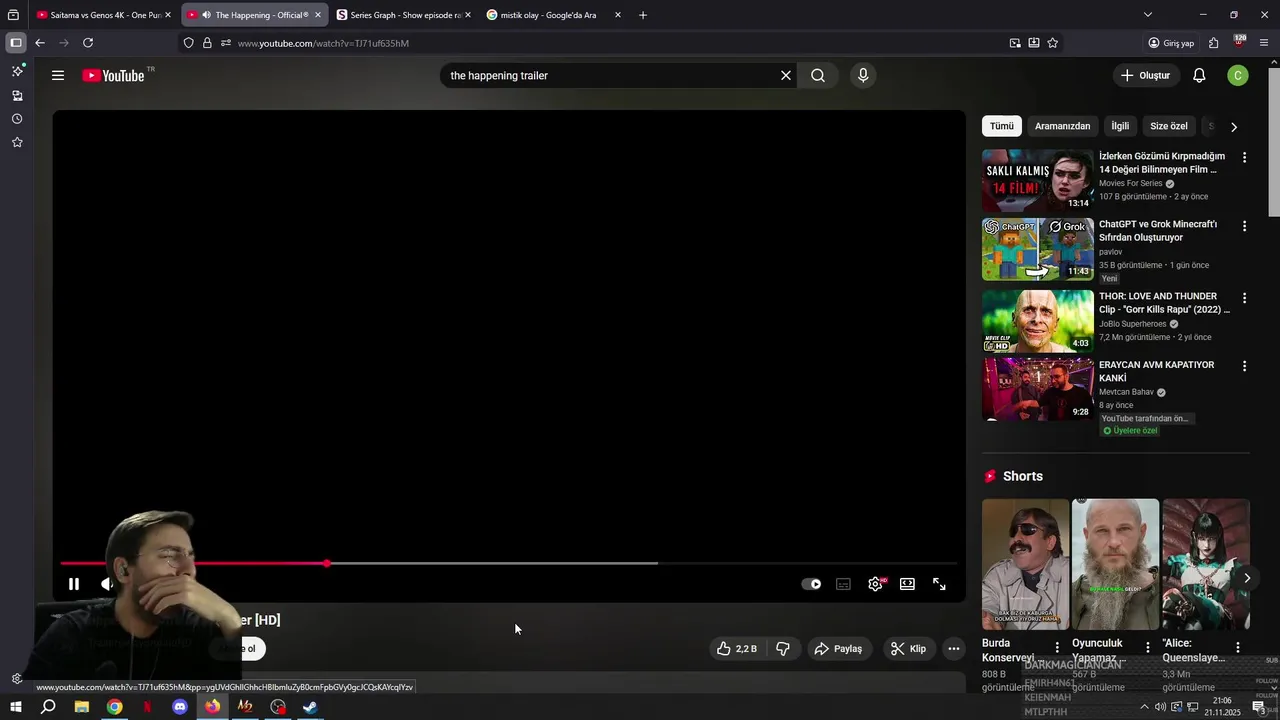Open sidebar history clock icon
The image size is (1280, 720).
coord(17,119)
